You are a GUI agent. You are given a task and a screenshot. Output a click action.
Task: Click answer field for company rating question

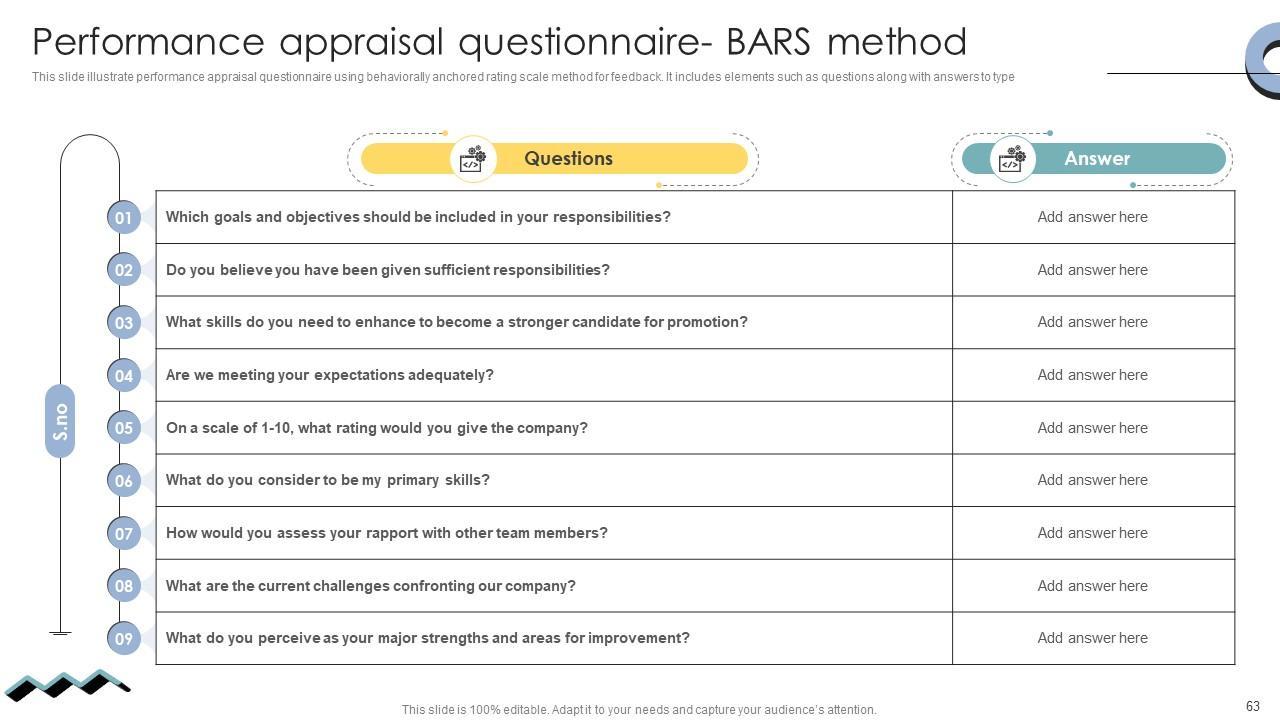coord(1092,428)
